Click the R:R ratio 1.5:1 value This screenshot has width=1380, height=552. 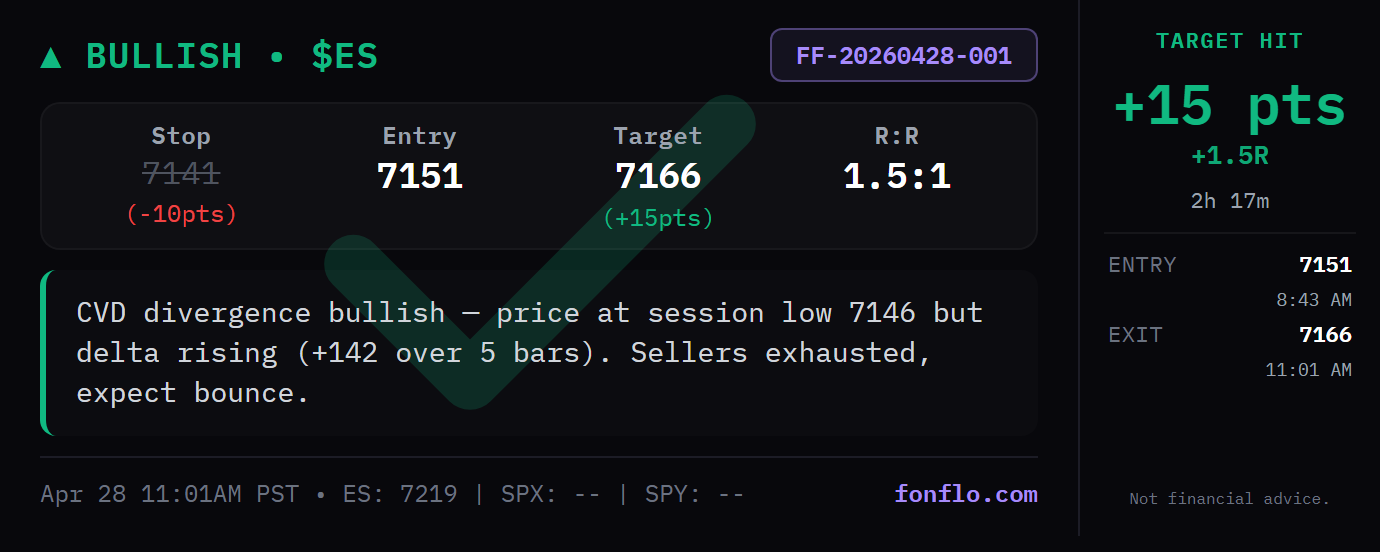896,176
